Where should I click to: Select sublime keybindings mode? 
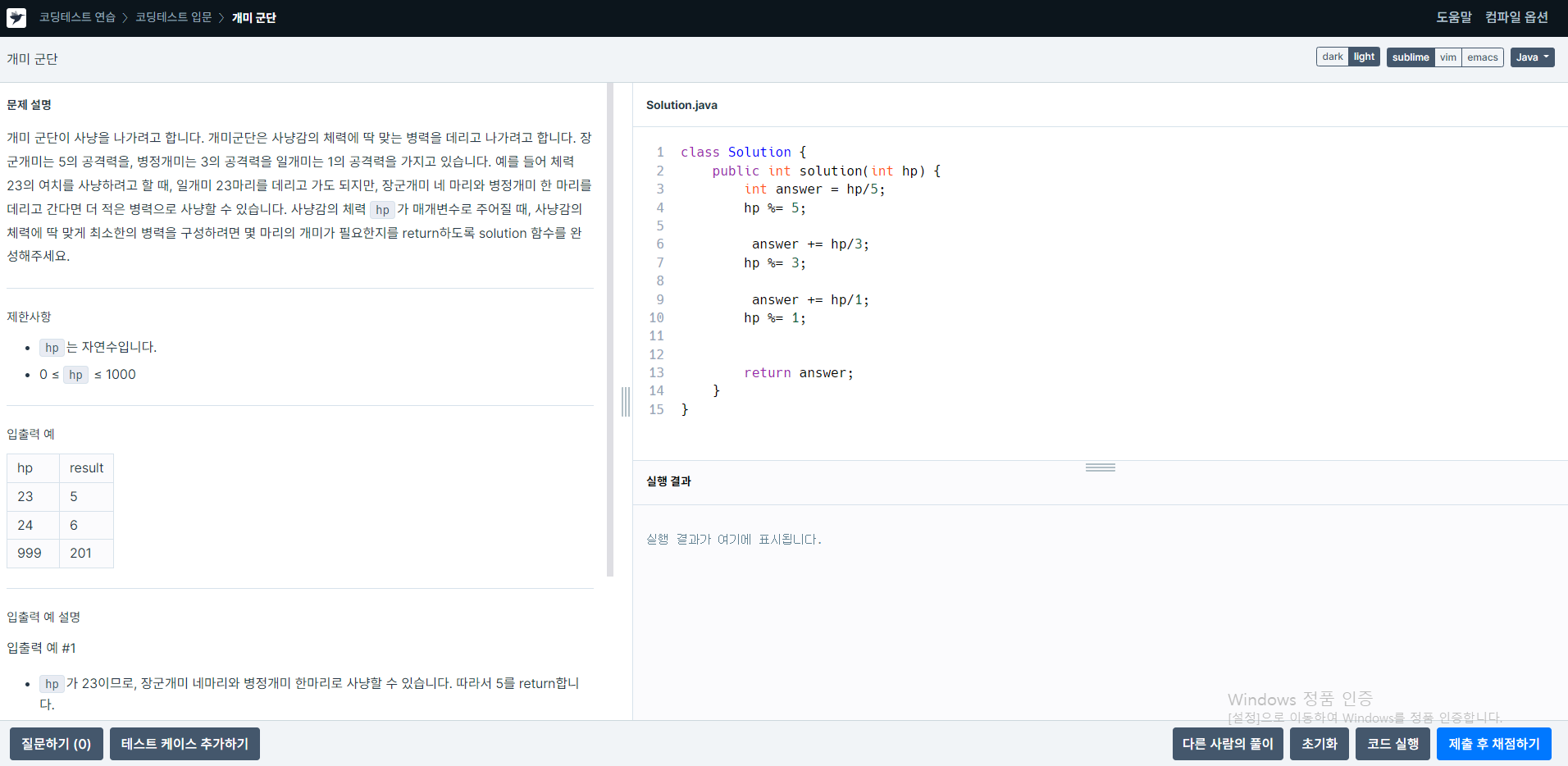(1410, 57)
